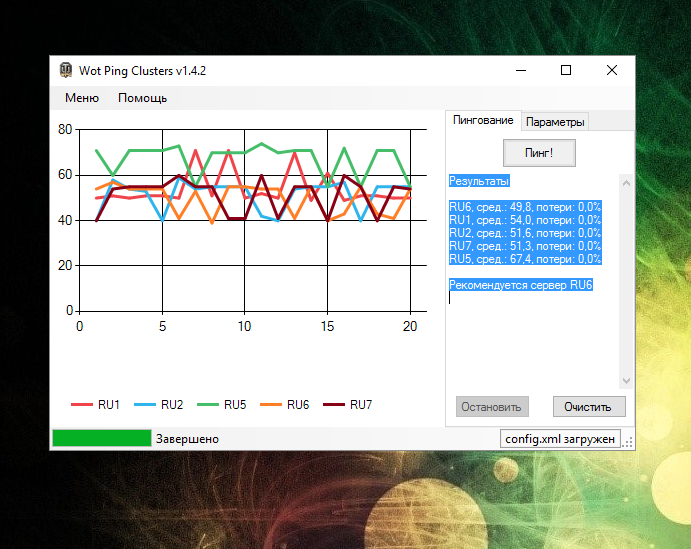Click the 'config.xml загружен' status field

pos(562,439)
